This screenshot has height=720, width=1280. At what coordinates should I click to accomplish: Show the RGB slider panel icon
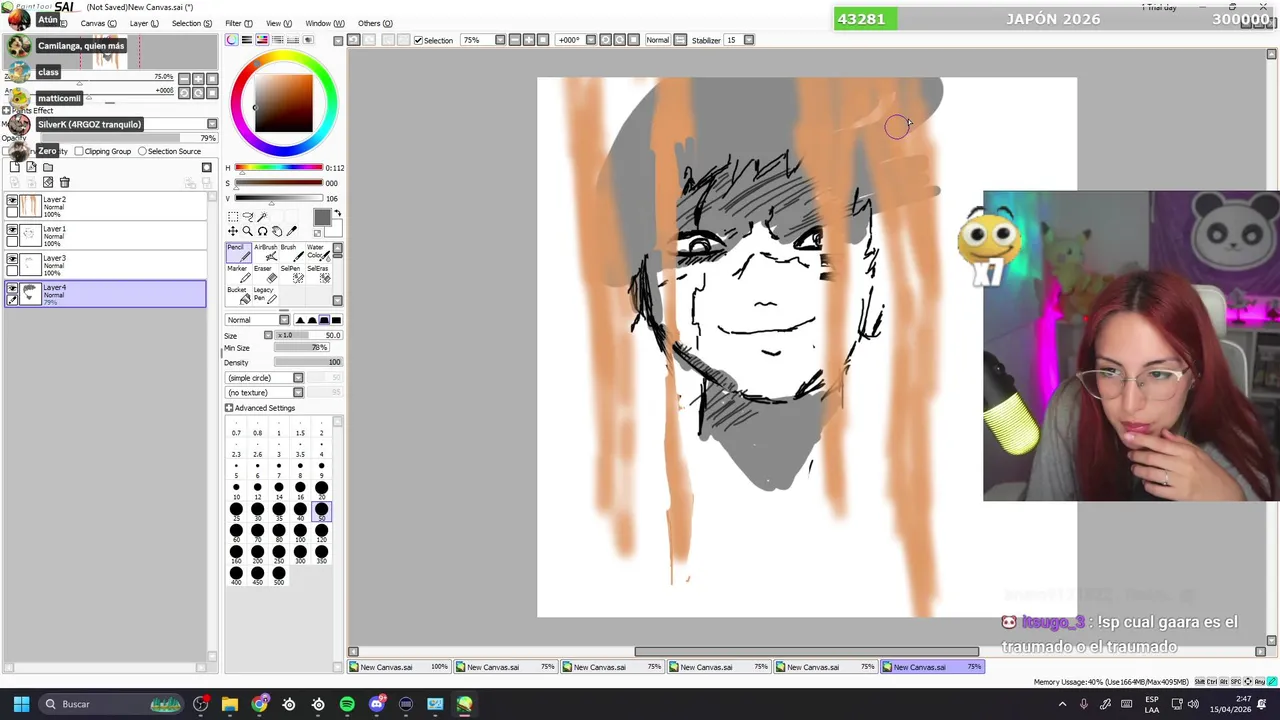247,40
